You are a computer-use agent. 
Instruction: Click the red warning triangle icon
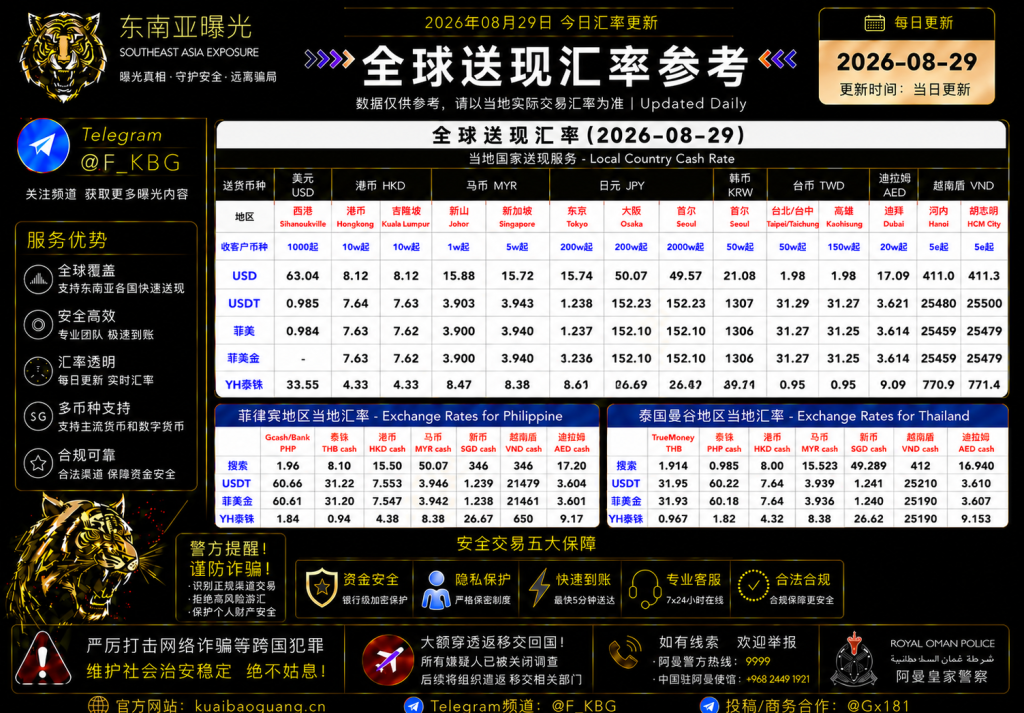pyautogui.click(x=43, y=658)
